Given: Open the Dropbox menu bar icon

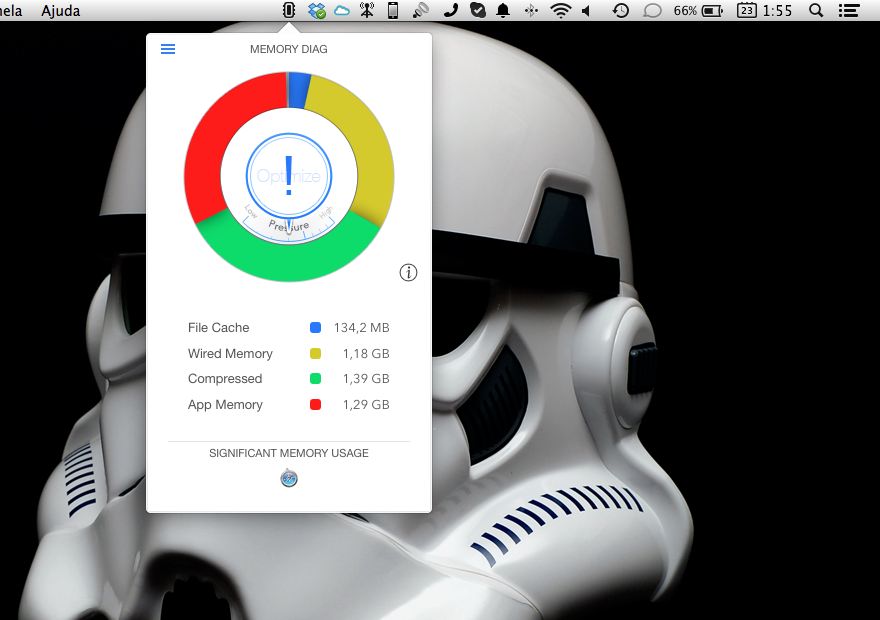Looking at the screenshot, I should click(317, 10).
